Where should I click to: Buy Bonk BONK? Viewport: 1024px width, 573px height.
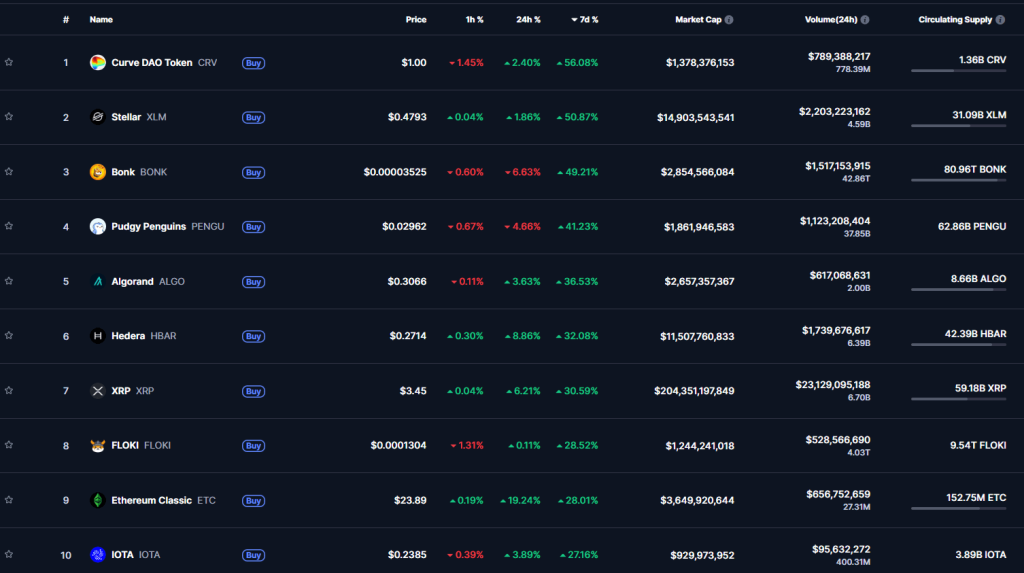[253, 172]
